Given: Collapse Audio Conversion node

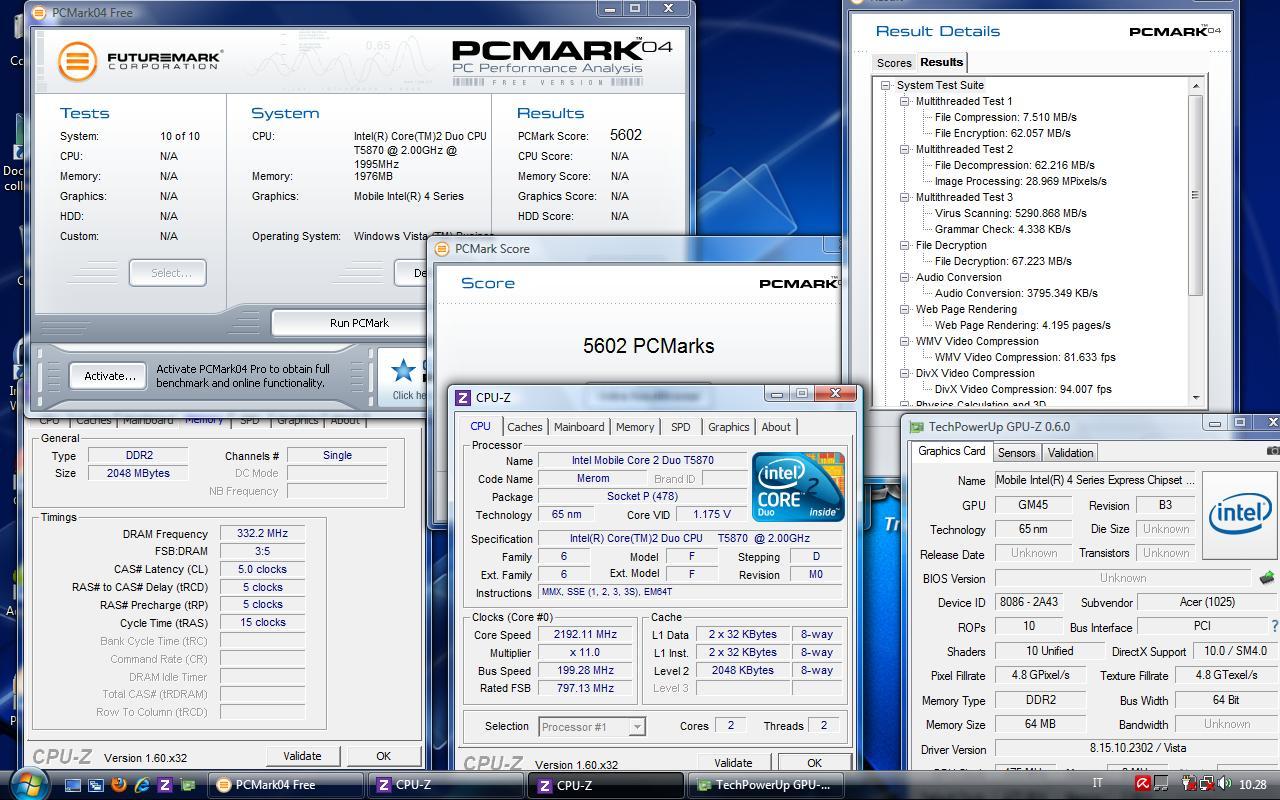Looking at the screenshot, I should click(904, 277).
